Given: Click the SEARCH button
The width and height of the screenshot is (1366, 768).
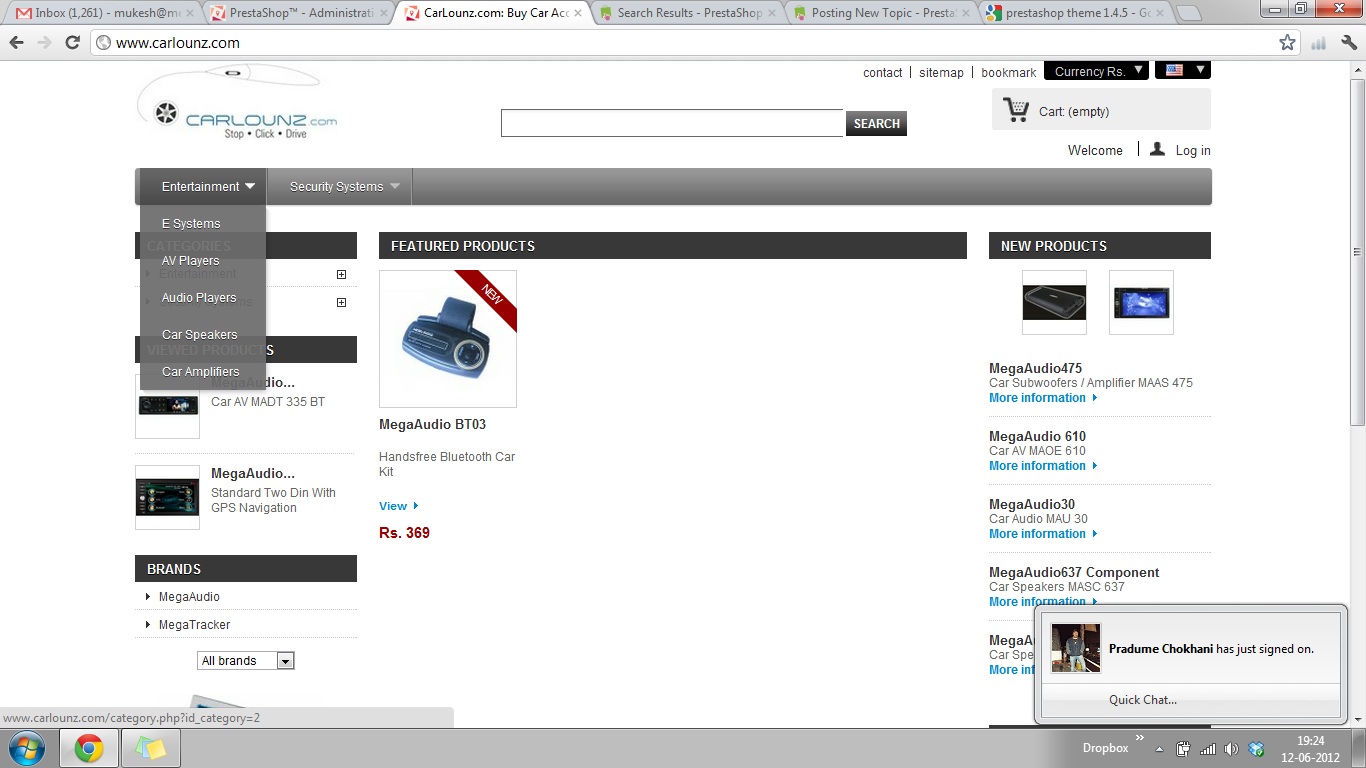Looking at the screenshot, I should 876,124.
